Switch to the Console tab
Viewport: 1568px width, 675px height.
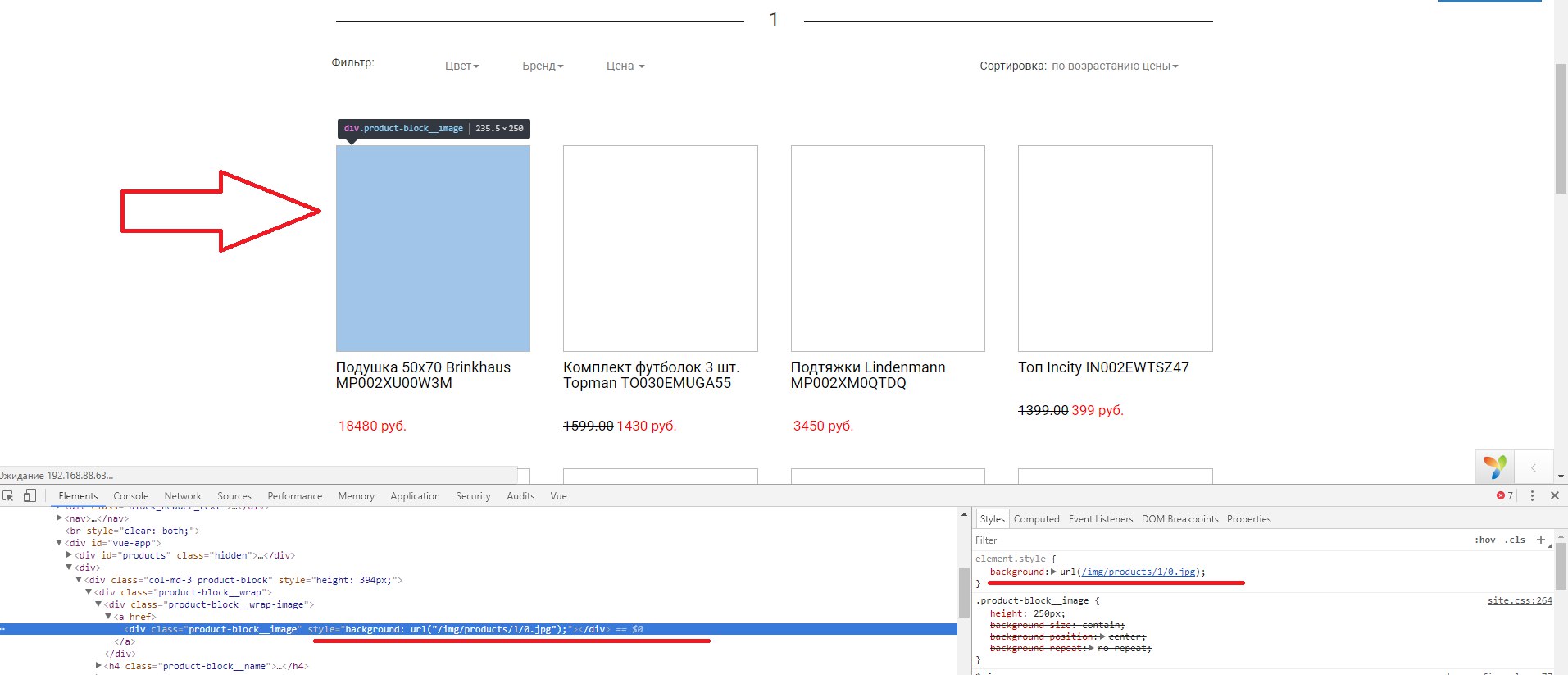[x=131, y=496]
